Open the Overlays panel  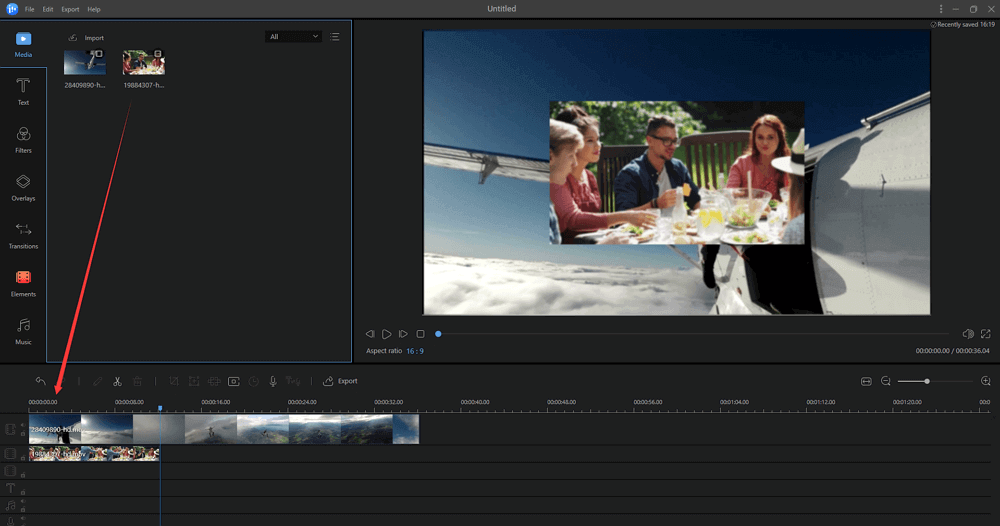pos(23,187)
